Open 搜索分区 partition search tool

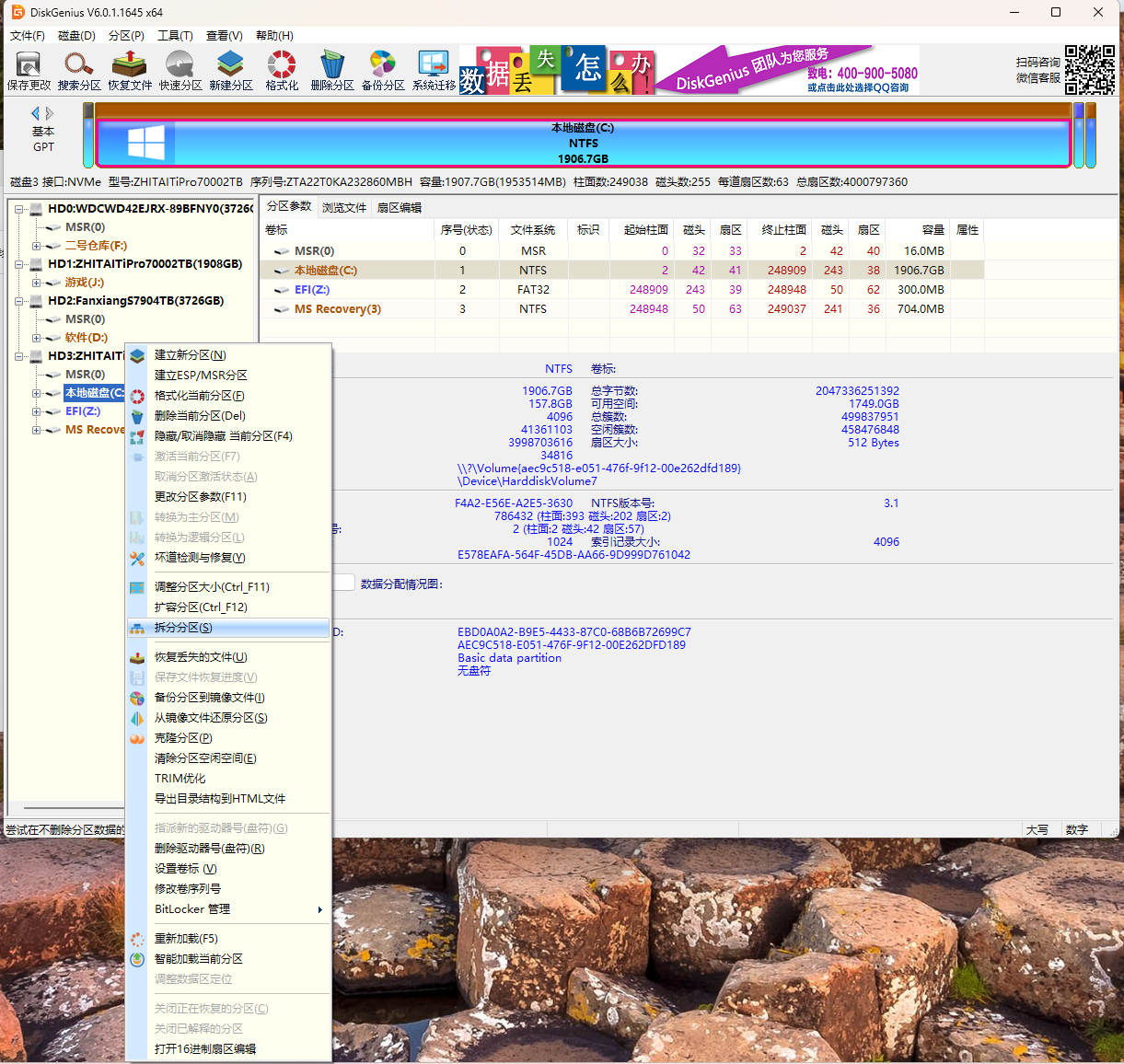pos(79,71)
